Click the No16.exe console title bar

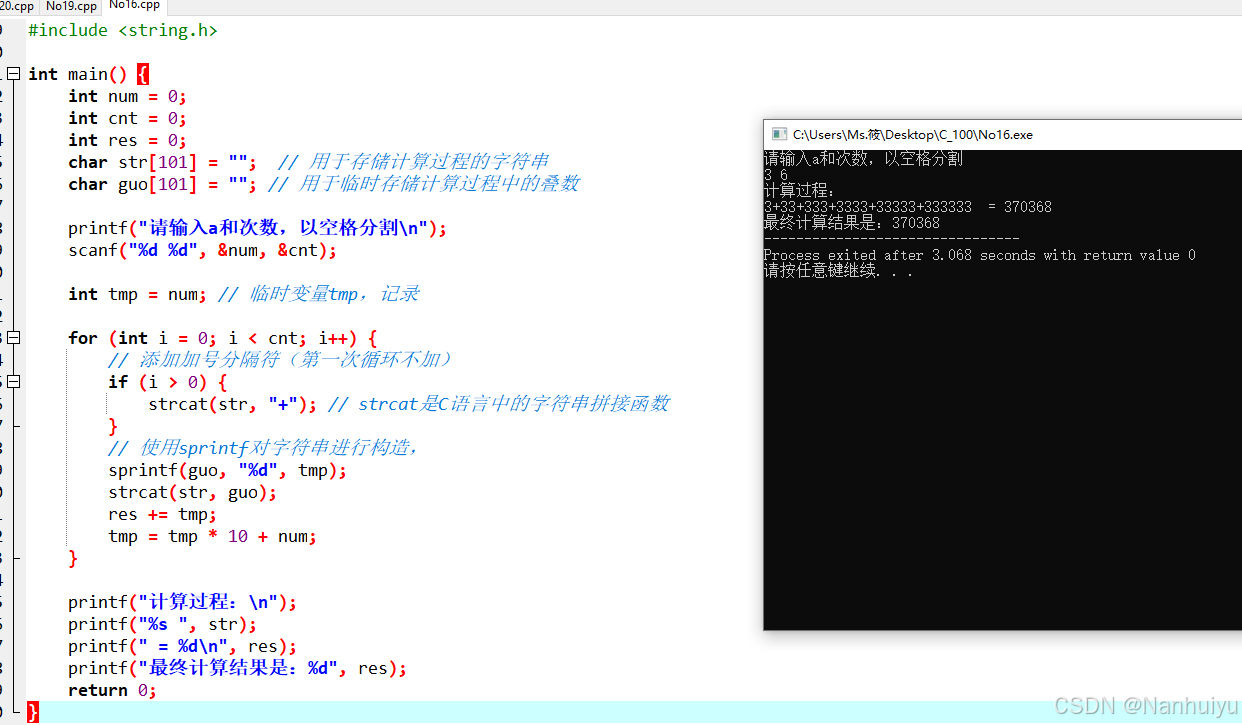point(1002,134)
